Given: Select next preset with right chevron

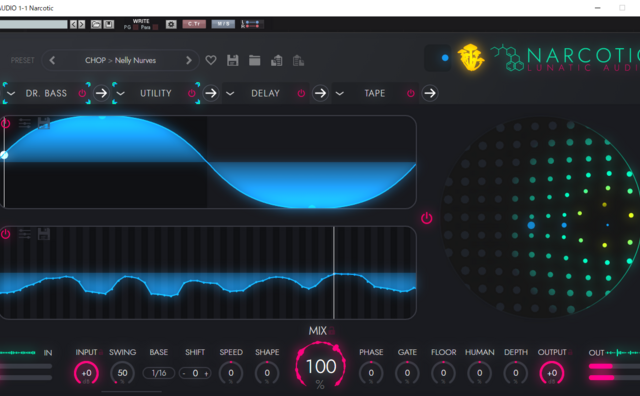Looking at the screenshot, I should click(189, 60).
